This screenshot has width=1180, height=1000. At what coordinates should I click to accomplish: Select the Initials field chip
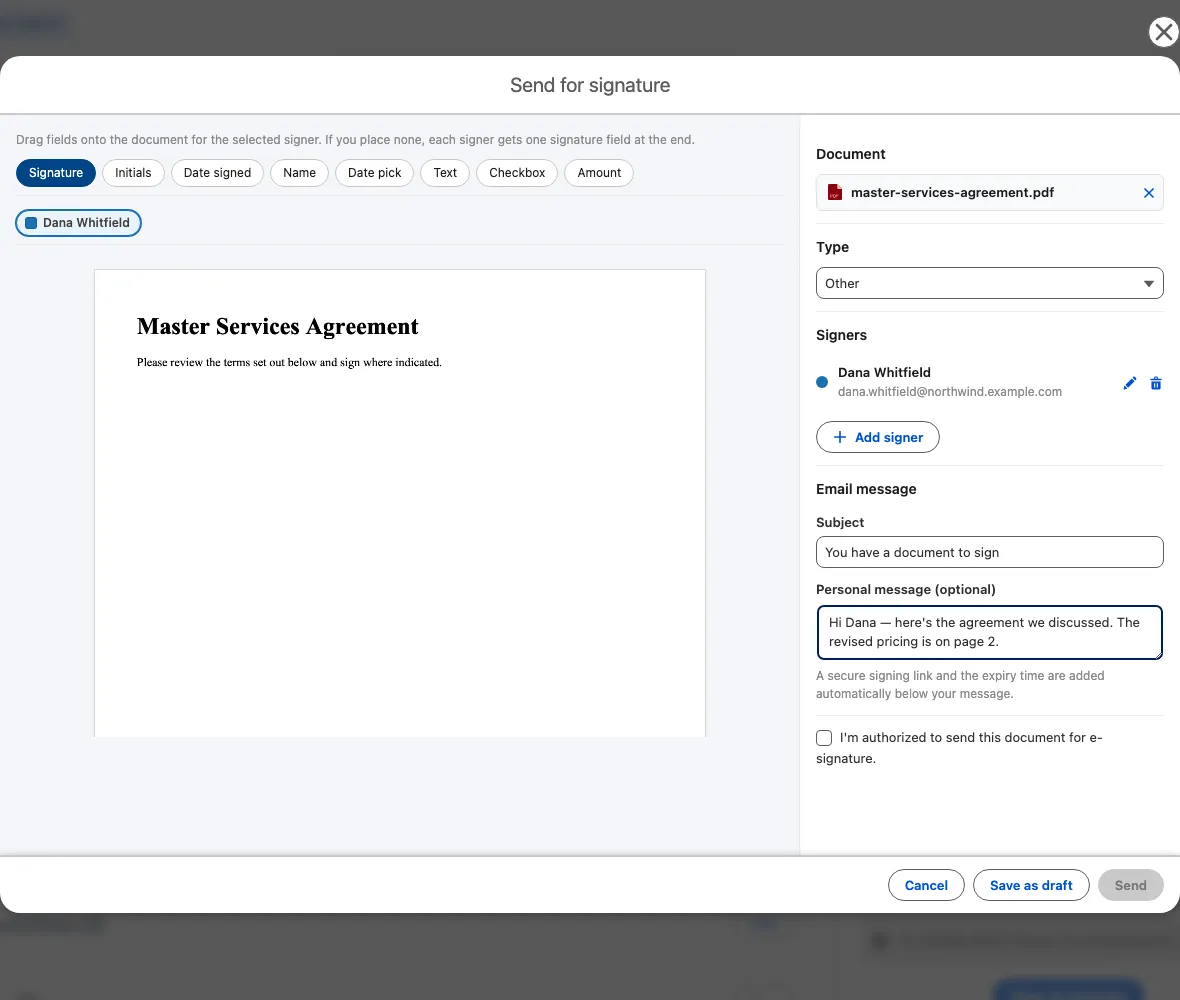[x=133, y=172]
